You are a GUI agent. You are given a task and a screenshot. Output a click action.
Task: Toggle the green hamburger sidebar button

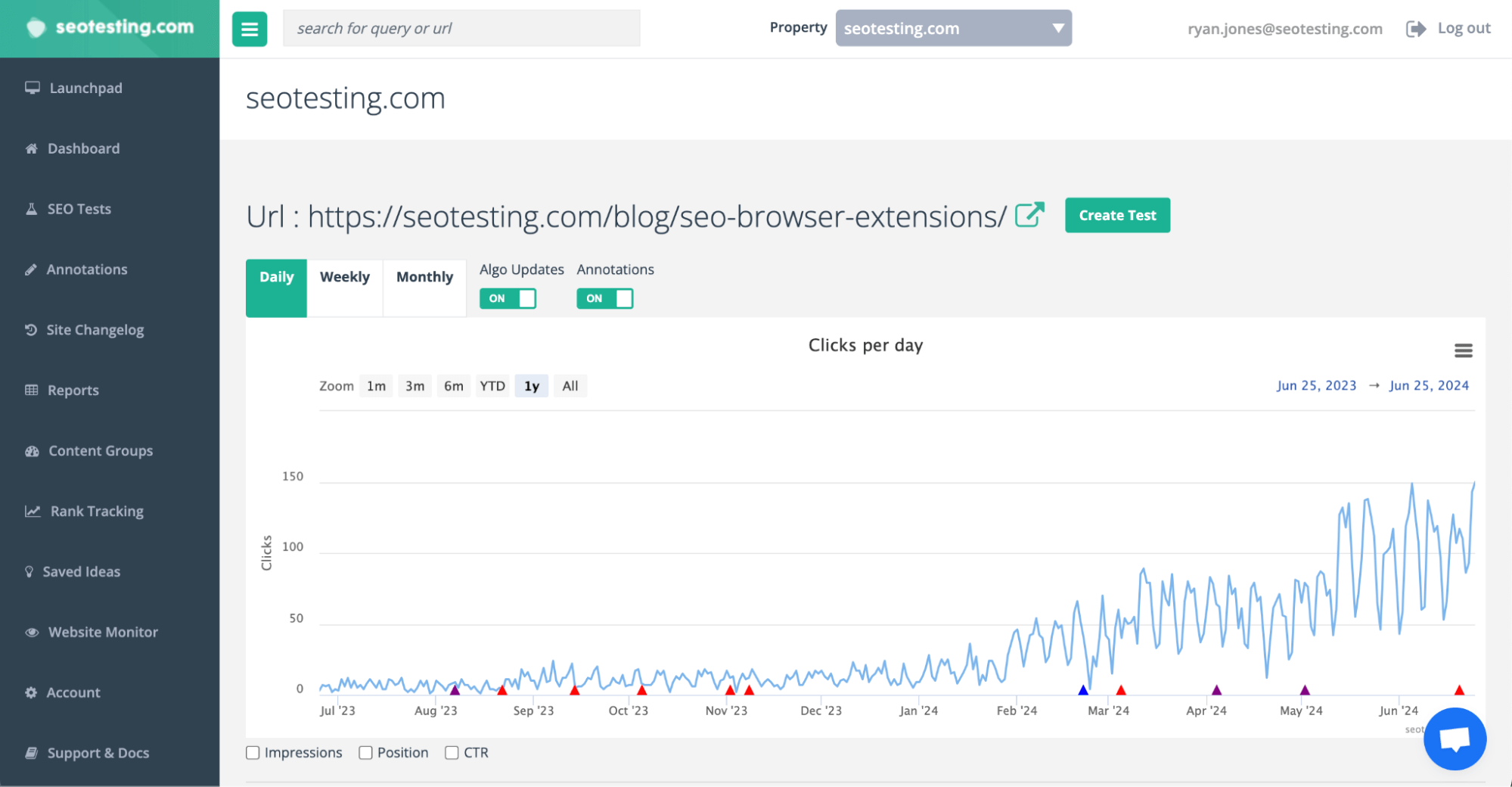(250, 30)
